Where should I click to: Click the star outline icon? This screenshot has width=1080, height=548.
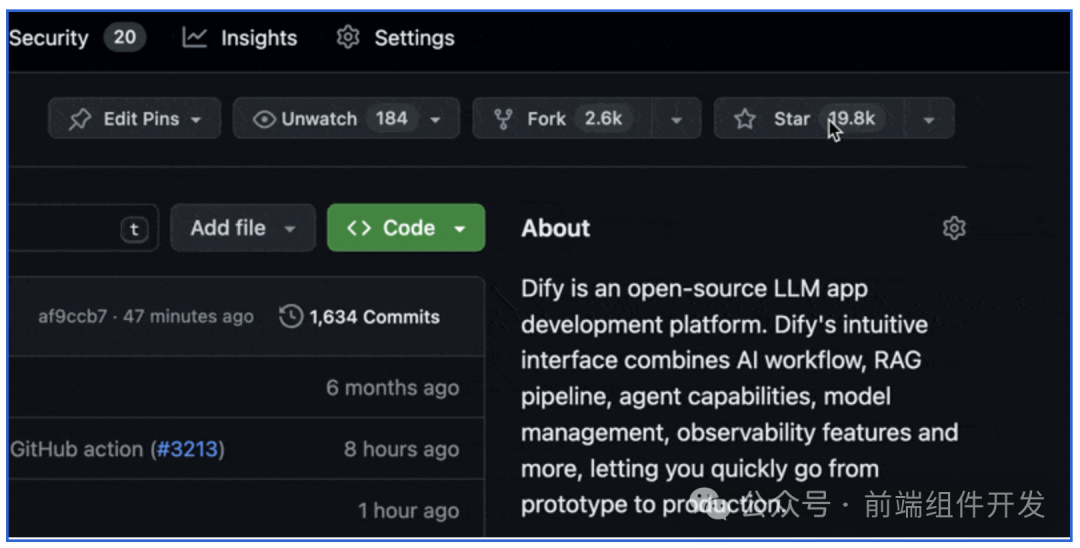(745, 119)
